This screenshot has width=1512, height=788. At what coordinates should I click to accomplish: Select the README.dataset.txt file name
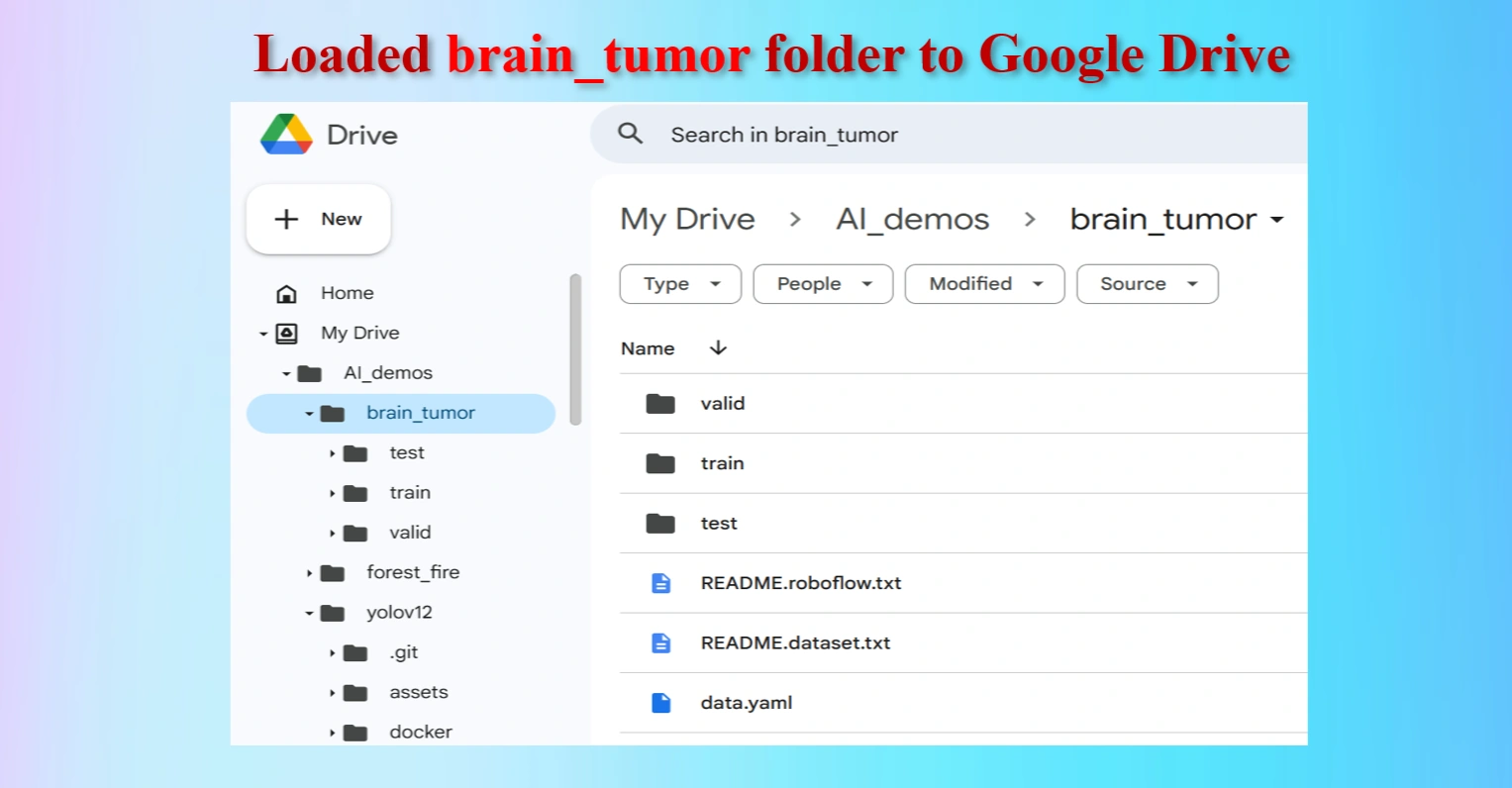[796, 642]
